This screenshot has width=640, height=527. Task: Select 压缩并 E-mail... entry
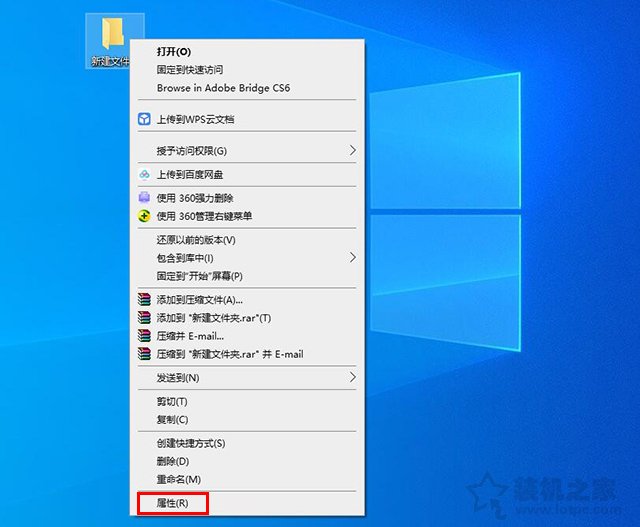pos(247,336)
